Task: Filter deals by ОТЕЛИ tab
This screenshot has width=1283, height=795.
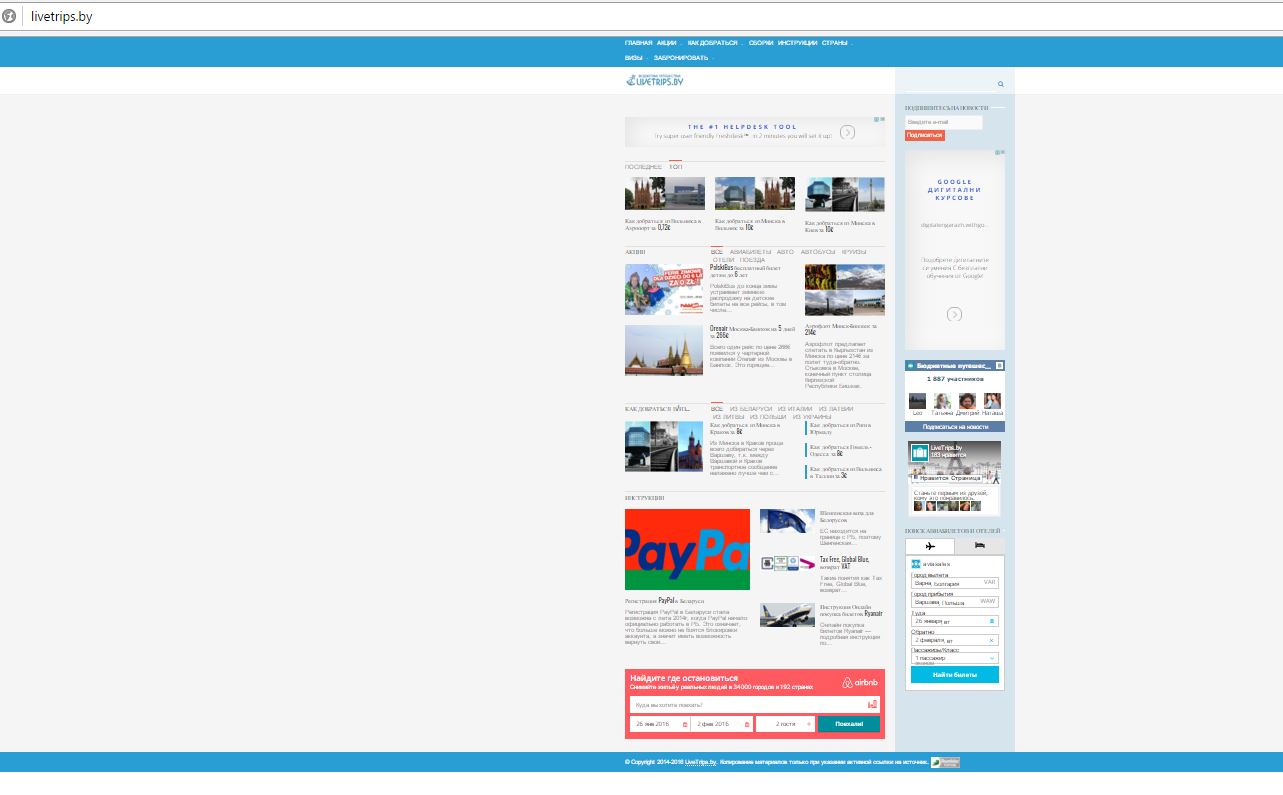Action: click(724, 260)
